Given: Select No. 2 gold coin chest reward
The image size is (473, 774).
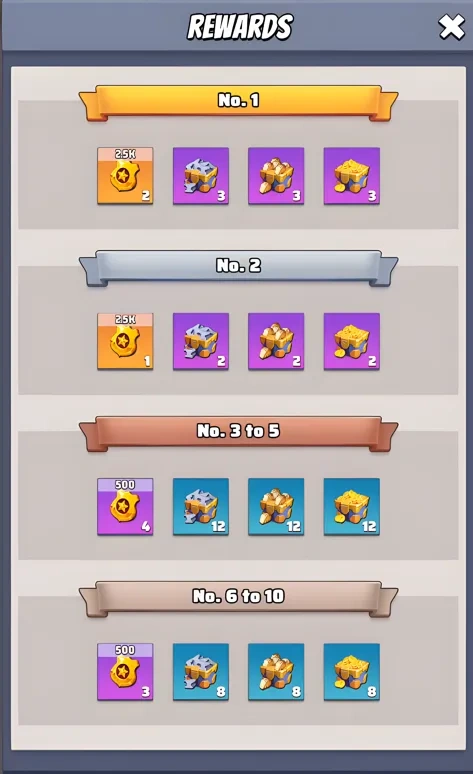Looking at the screenshot, I should [352, 341].
